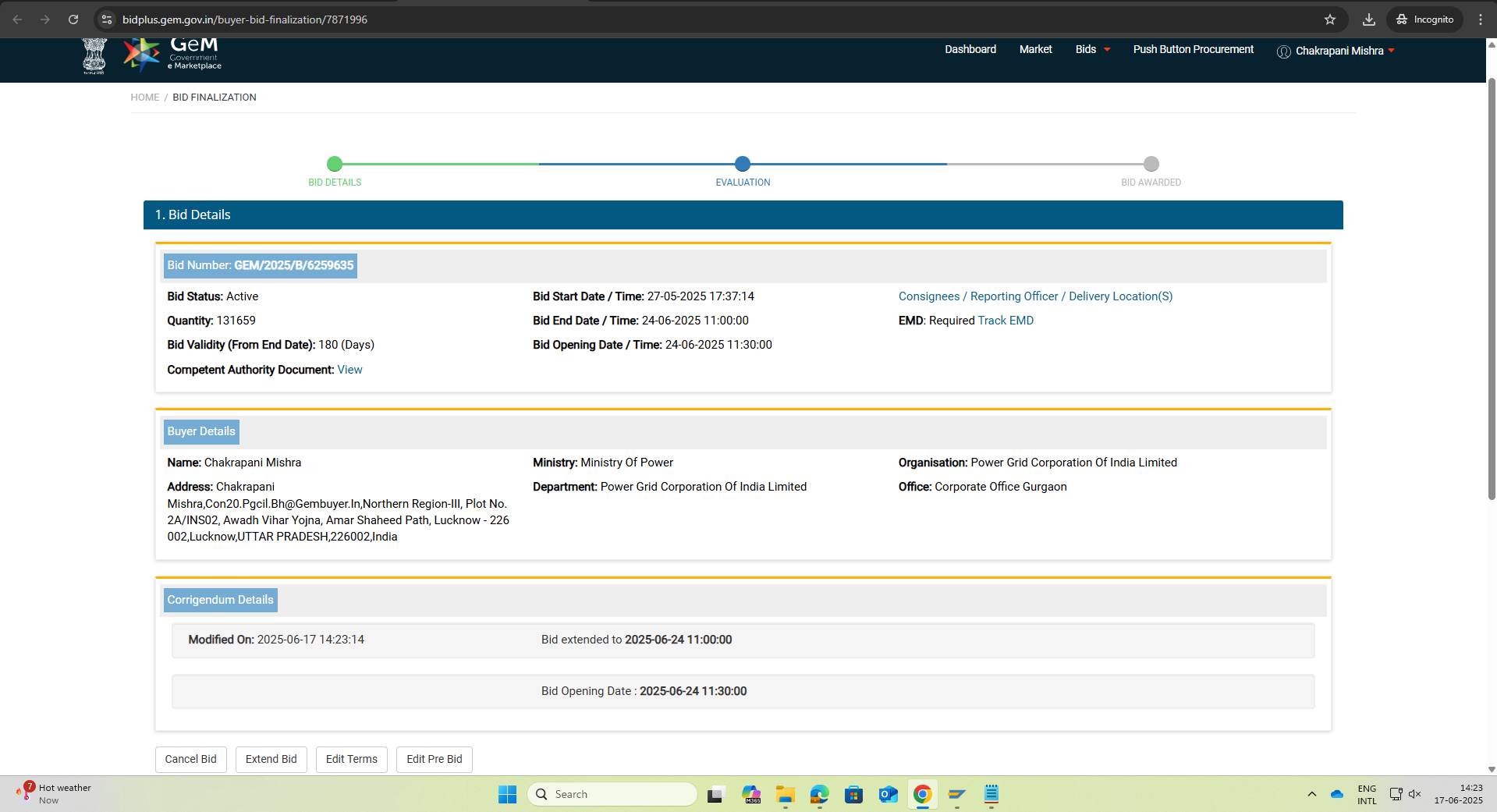This screenshot has width=1497, height=812.
Task: Open Task View icon in taskbar
Action: click(715, 794)
